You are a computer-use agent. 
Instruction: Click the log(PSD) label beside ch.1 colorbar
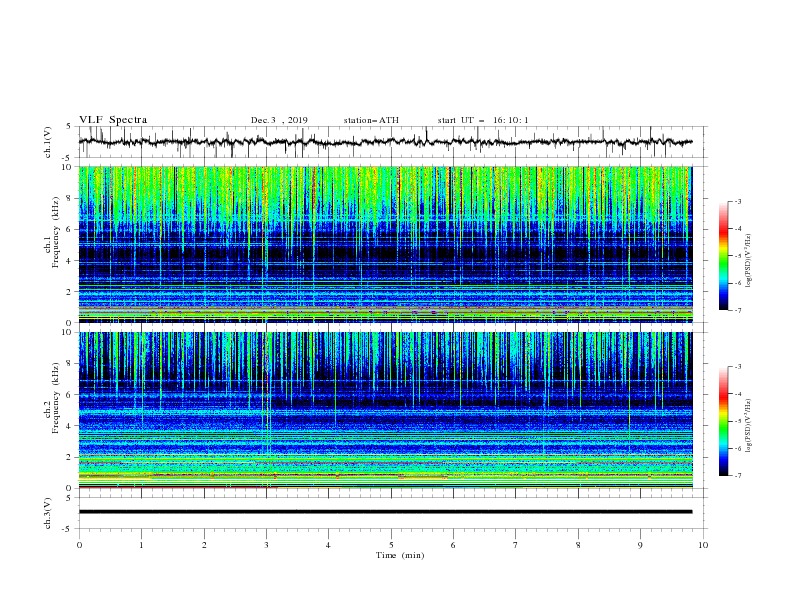[749, 261]
